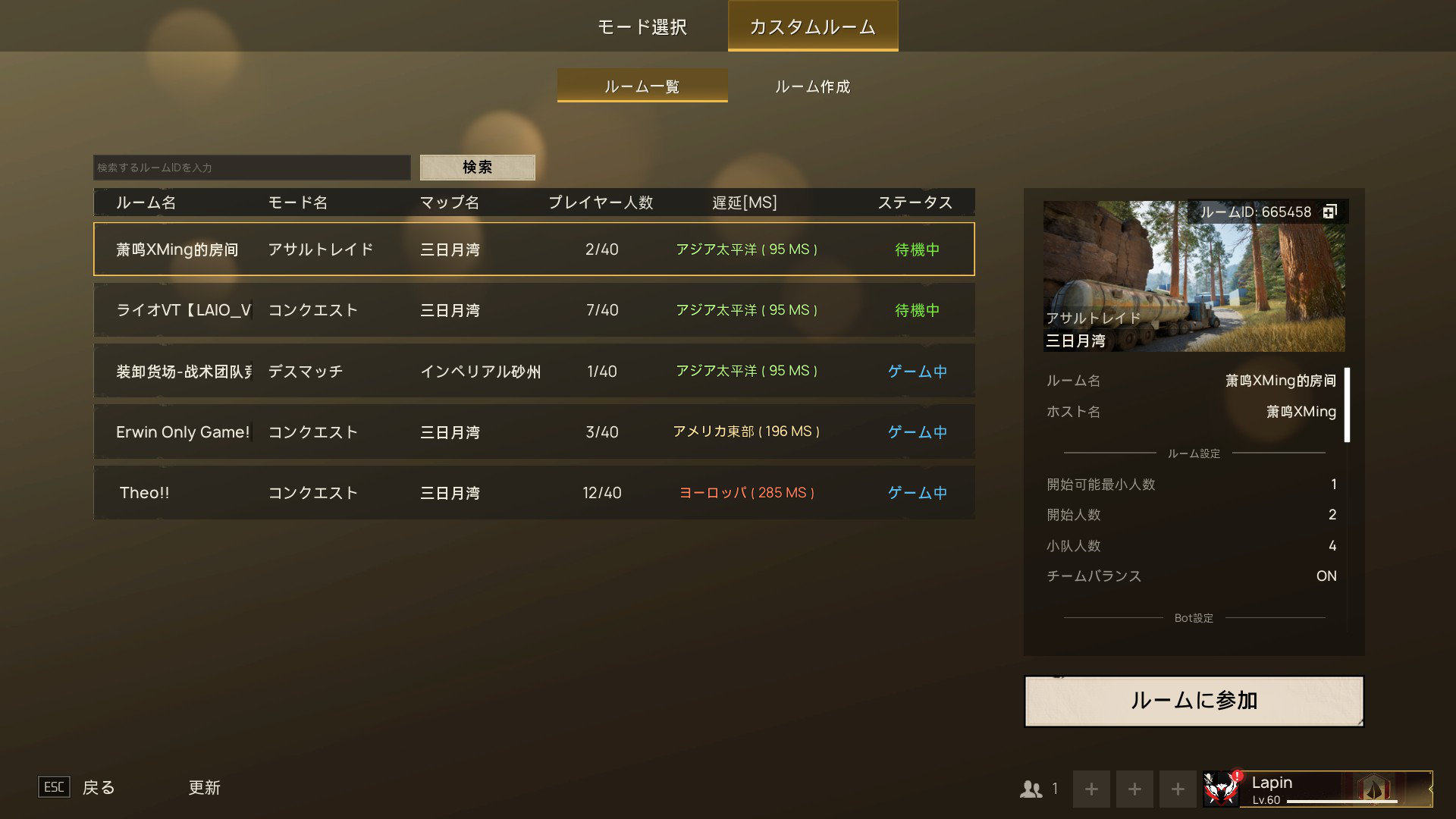Image resolution: width=1456 pixels, height=819 pixels.
Task: Select the ルーム一覧 tab
Action: [x=642, y=86]
